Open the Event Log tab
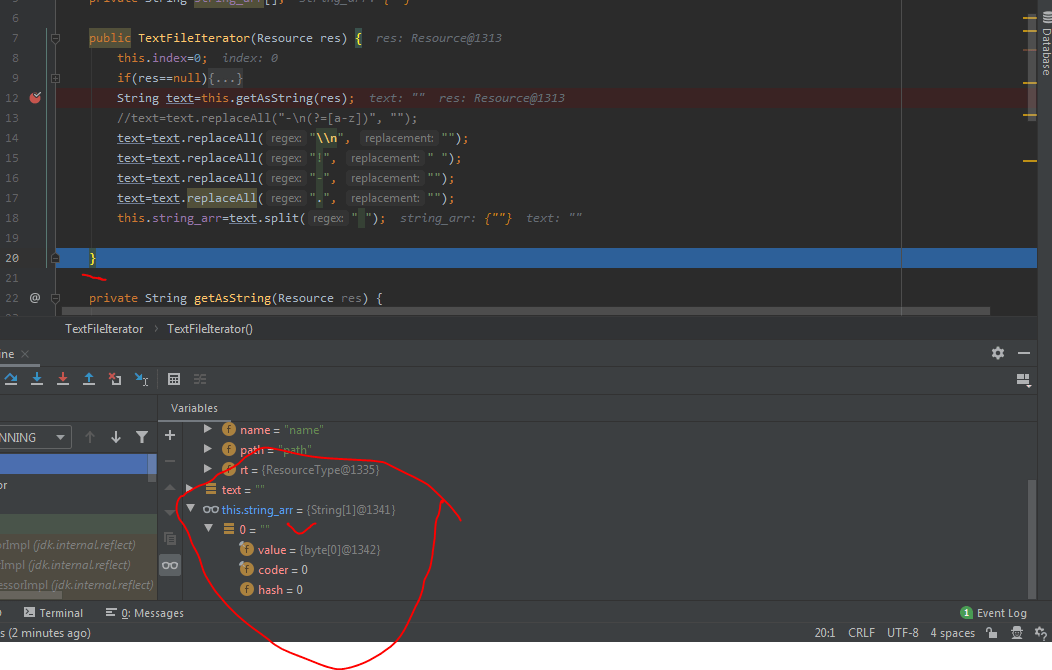The image size is (1052, 670). click(x=994, y=612)
